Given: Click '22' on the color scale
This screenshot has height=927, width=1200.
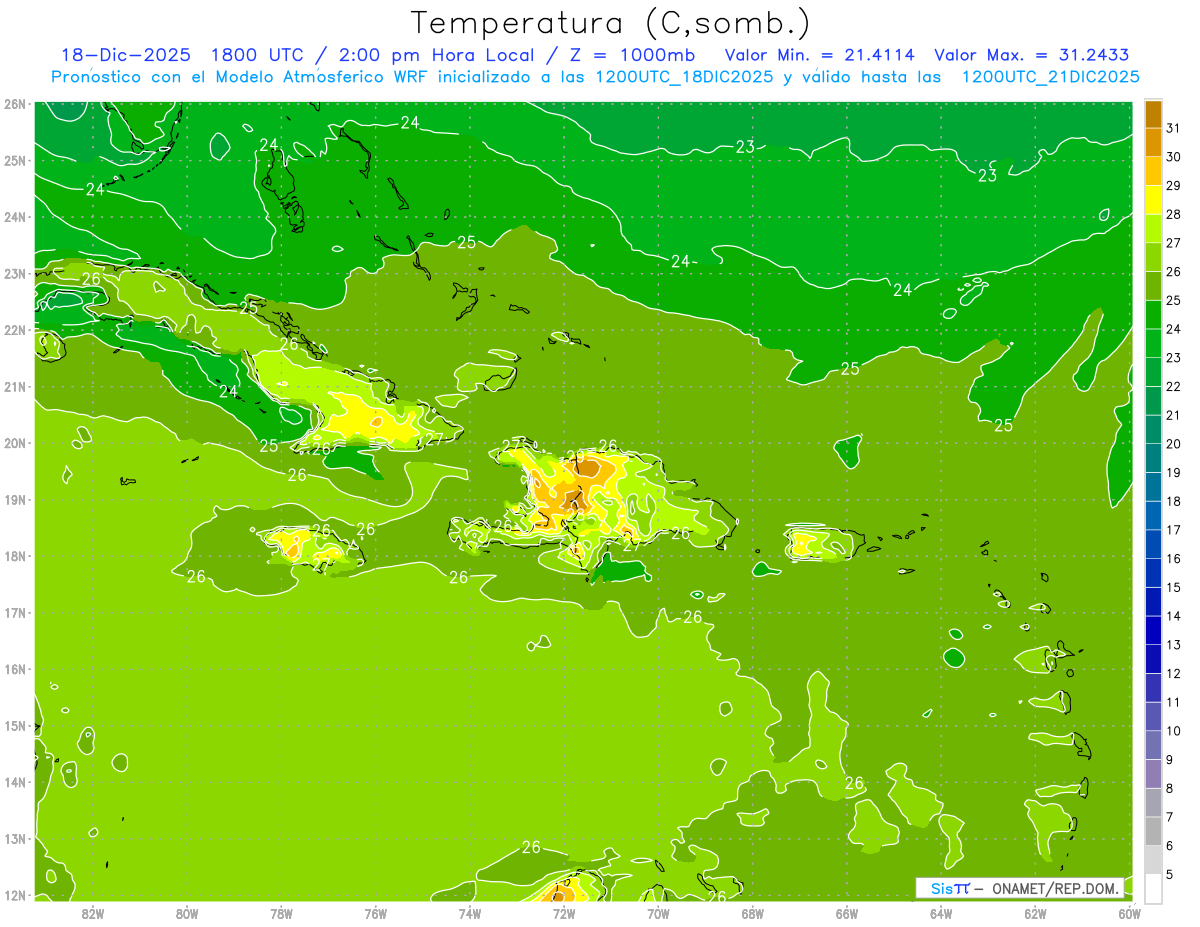Looking at the screenshot, I should (1174, 386).
